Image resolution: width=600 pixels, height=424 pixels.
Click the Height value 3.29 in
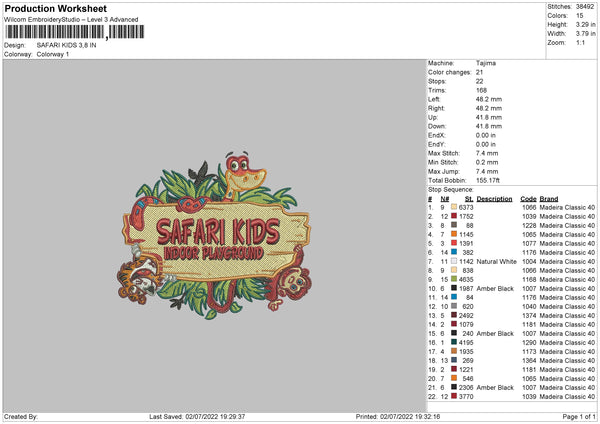[585, 24]
